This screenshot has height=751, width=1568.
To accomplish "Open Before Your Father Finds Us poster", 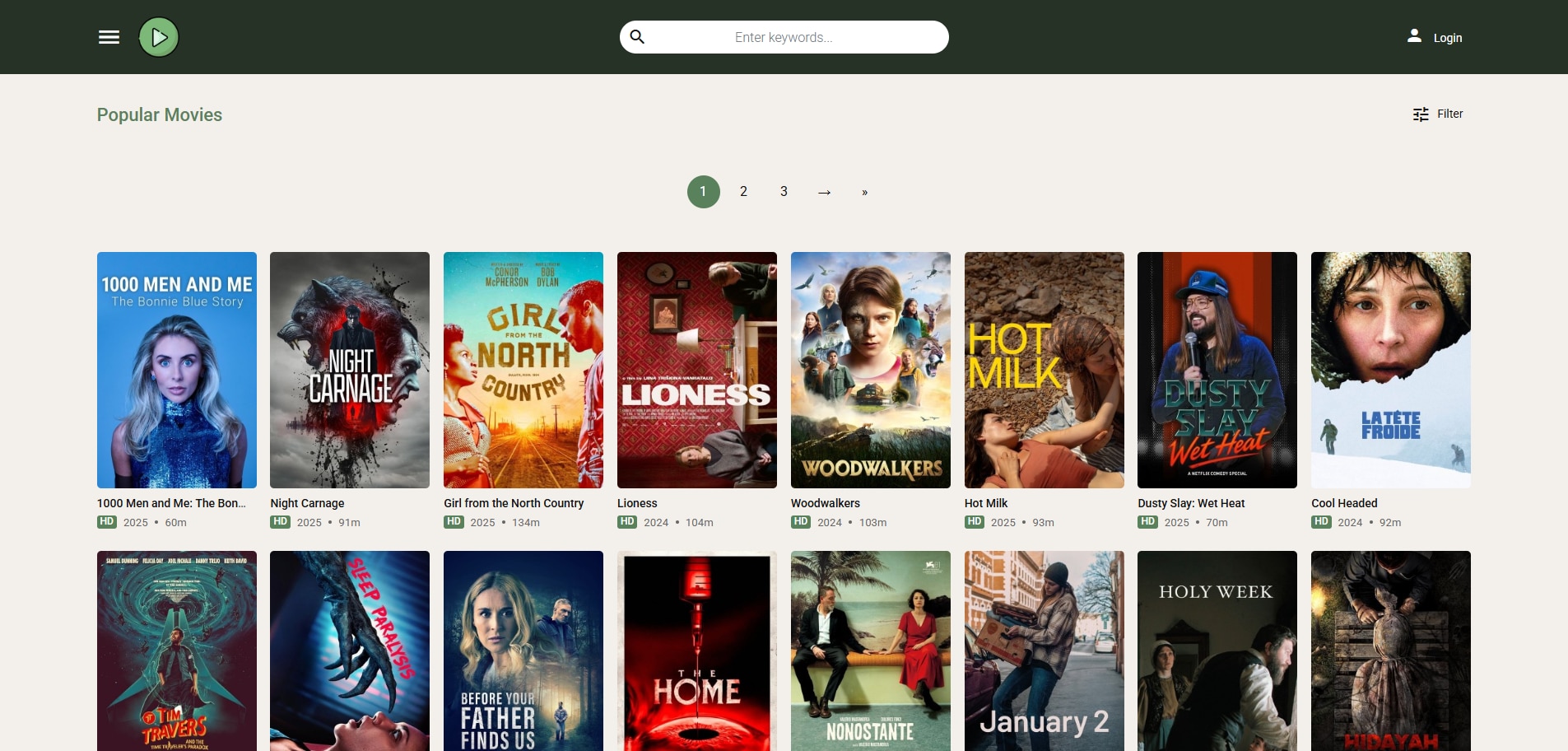I will [523, 651].
